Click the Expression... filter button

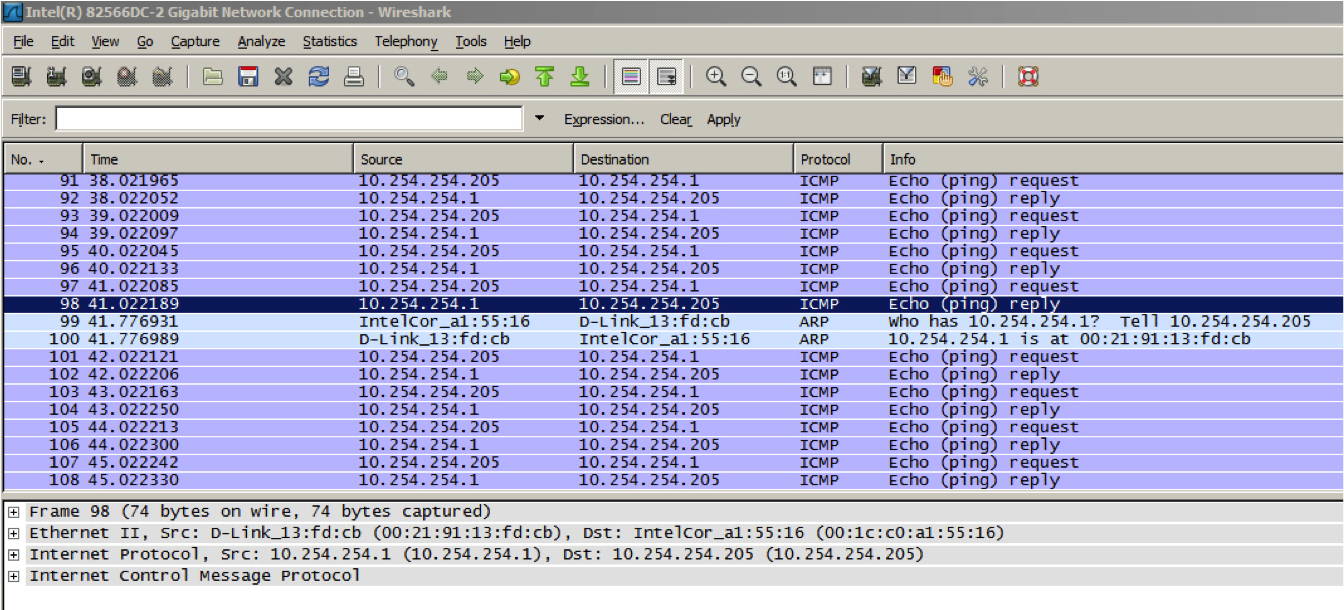coord(604,119)
